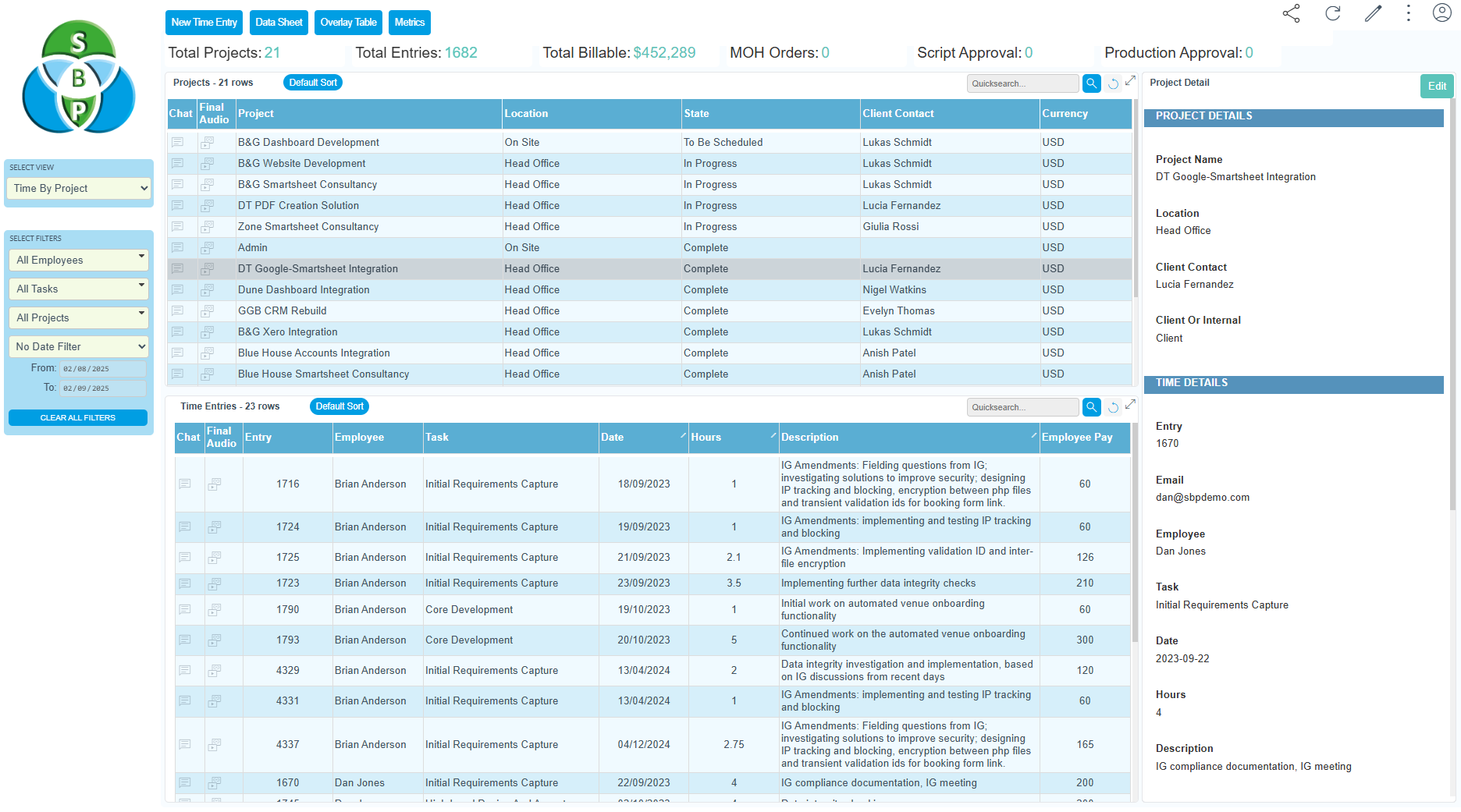Click the share icon in the top toolbar
The height and width of the screenshot is (812, 1461).
[x=1292, y=13]
